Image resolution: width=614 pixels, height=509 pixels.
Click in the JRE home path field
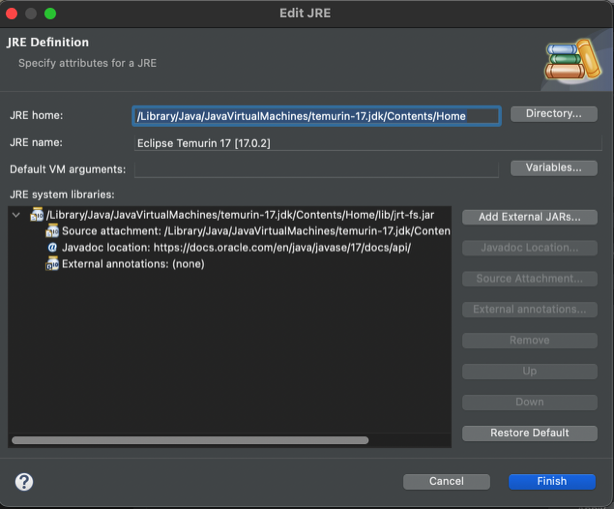pos(316,116)
